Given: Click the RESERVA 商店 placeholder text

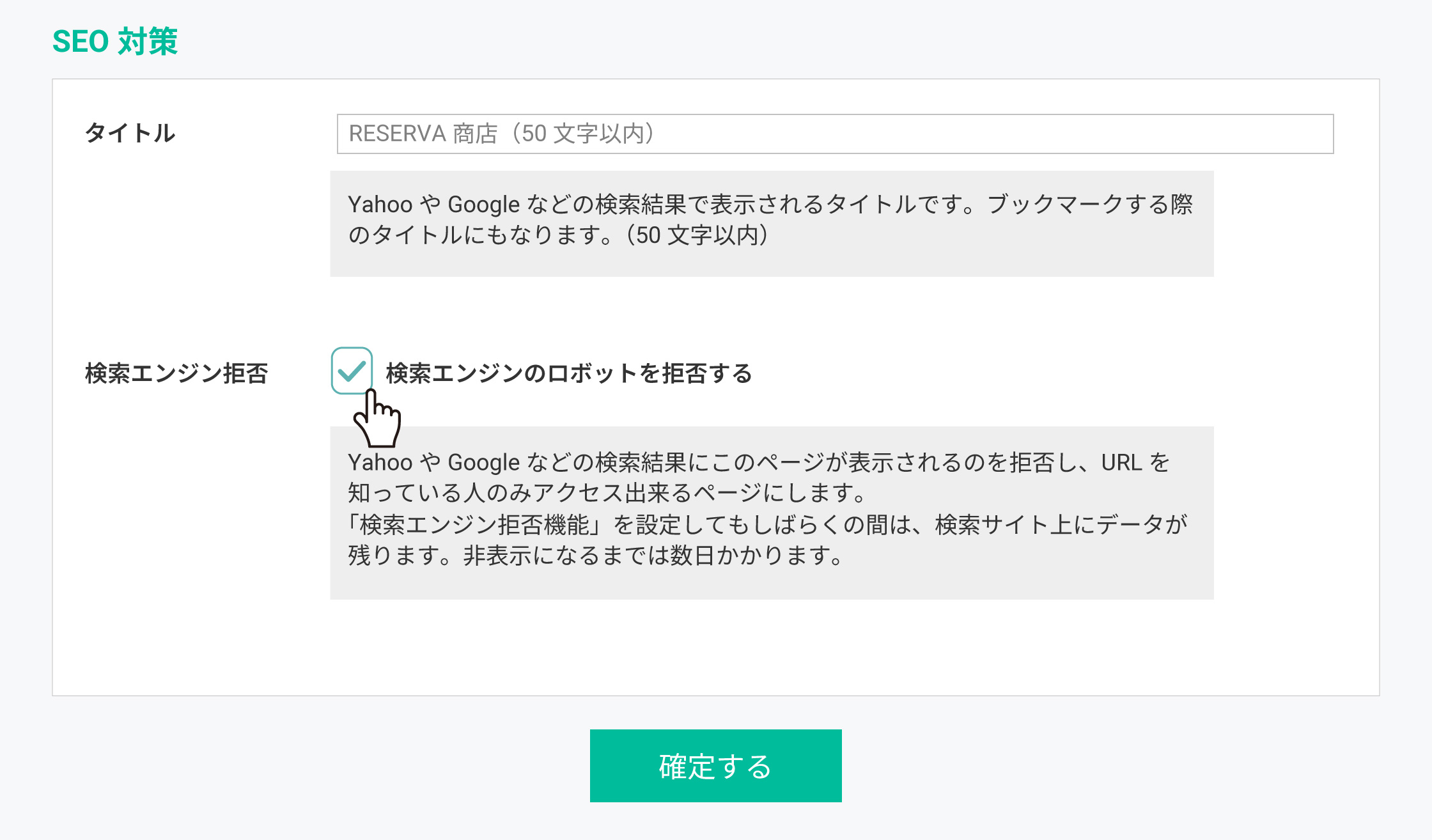Looking at the screenshot, I should 423,134.
